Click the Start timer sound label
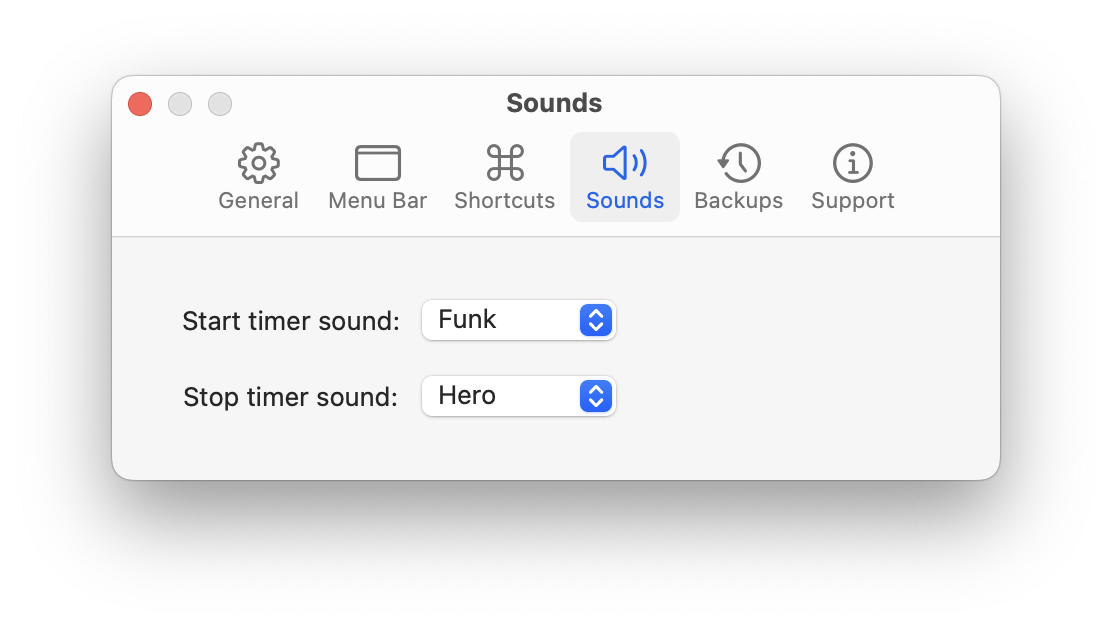The image size is (1112, 628). [291, 321]
